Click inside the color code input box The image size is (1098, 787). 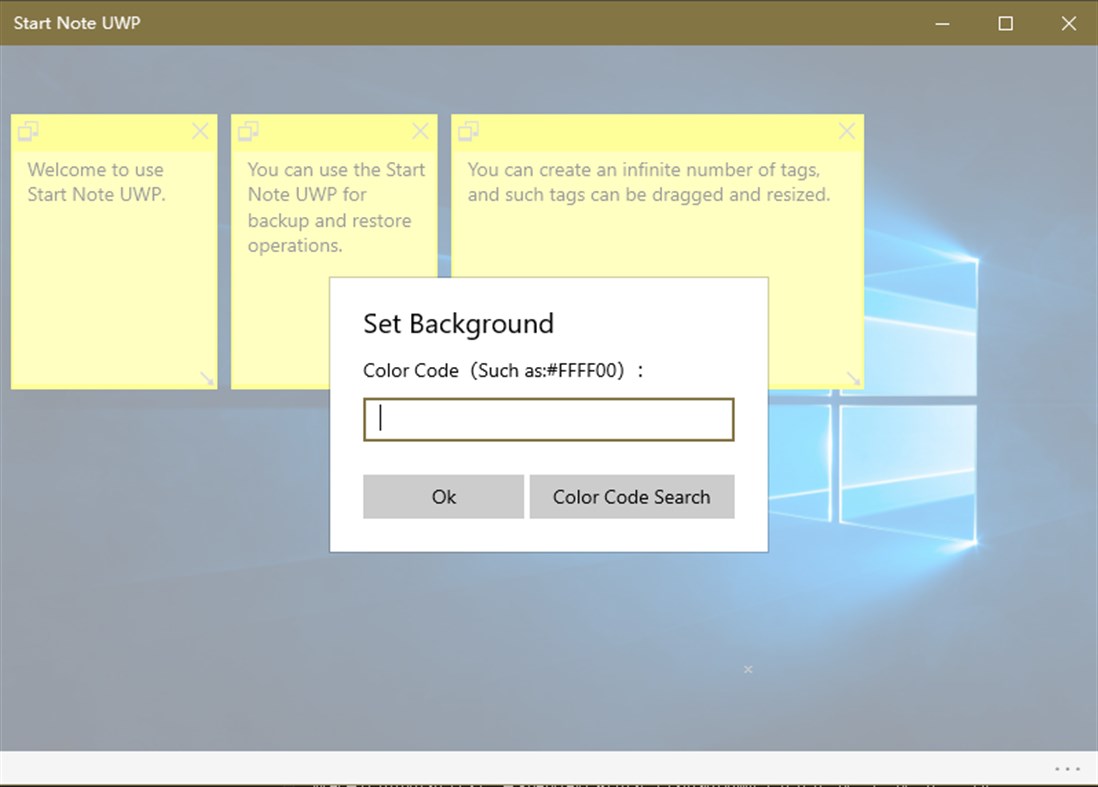tap(548, 419)
